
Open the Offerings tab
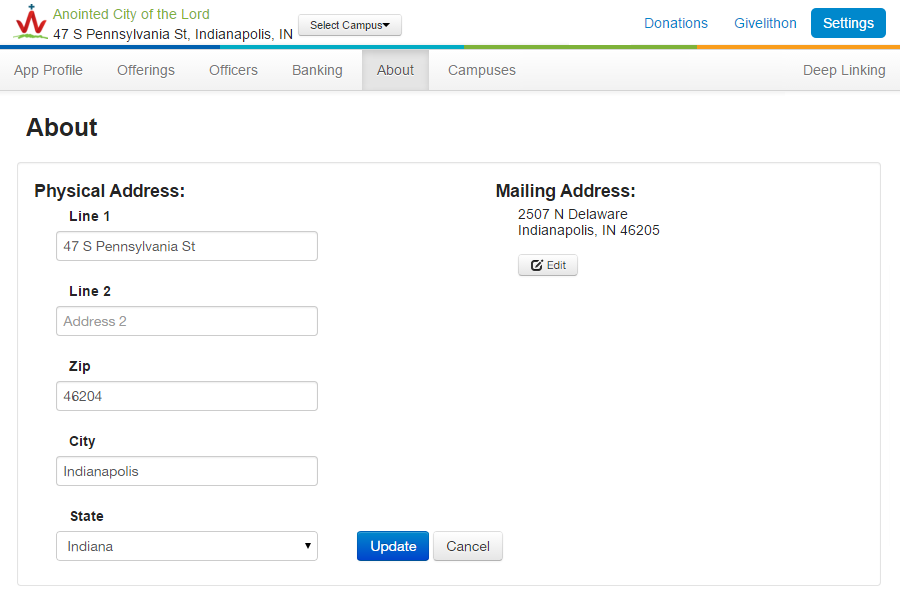click(146, 70)
